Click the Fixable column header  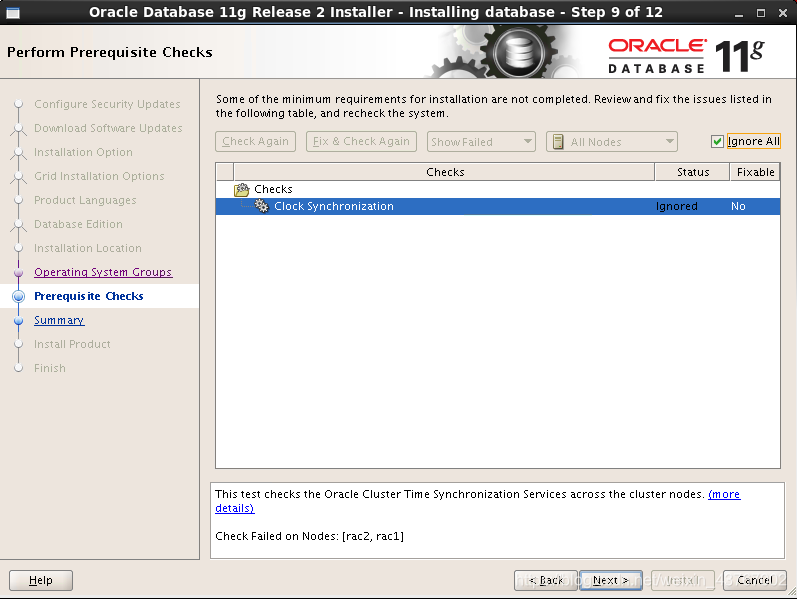pos(755,172)
